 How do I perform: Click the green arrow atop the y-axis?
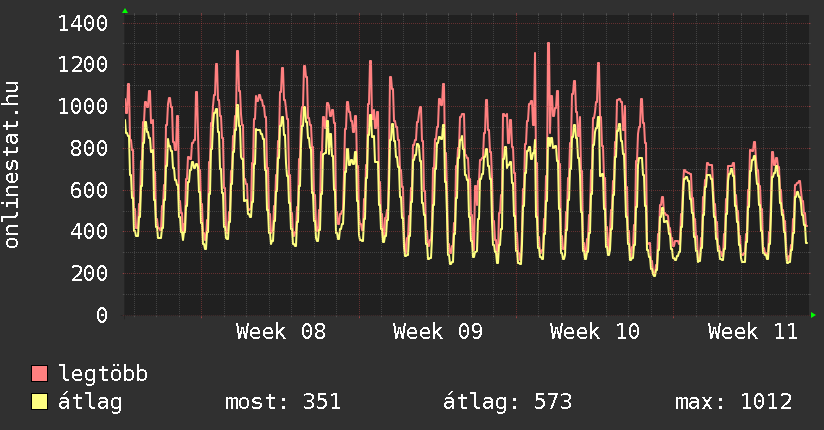124,11
